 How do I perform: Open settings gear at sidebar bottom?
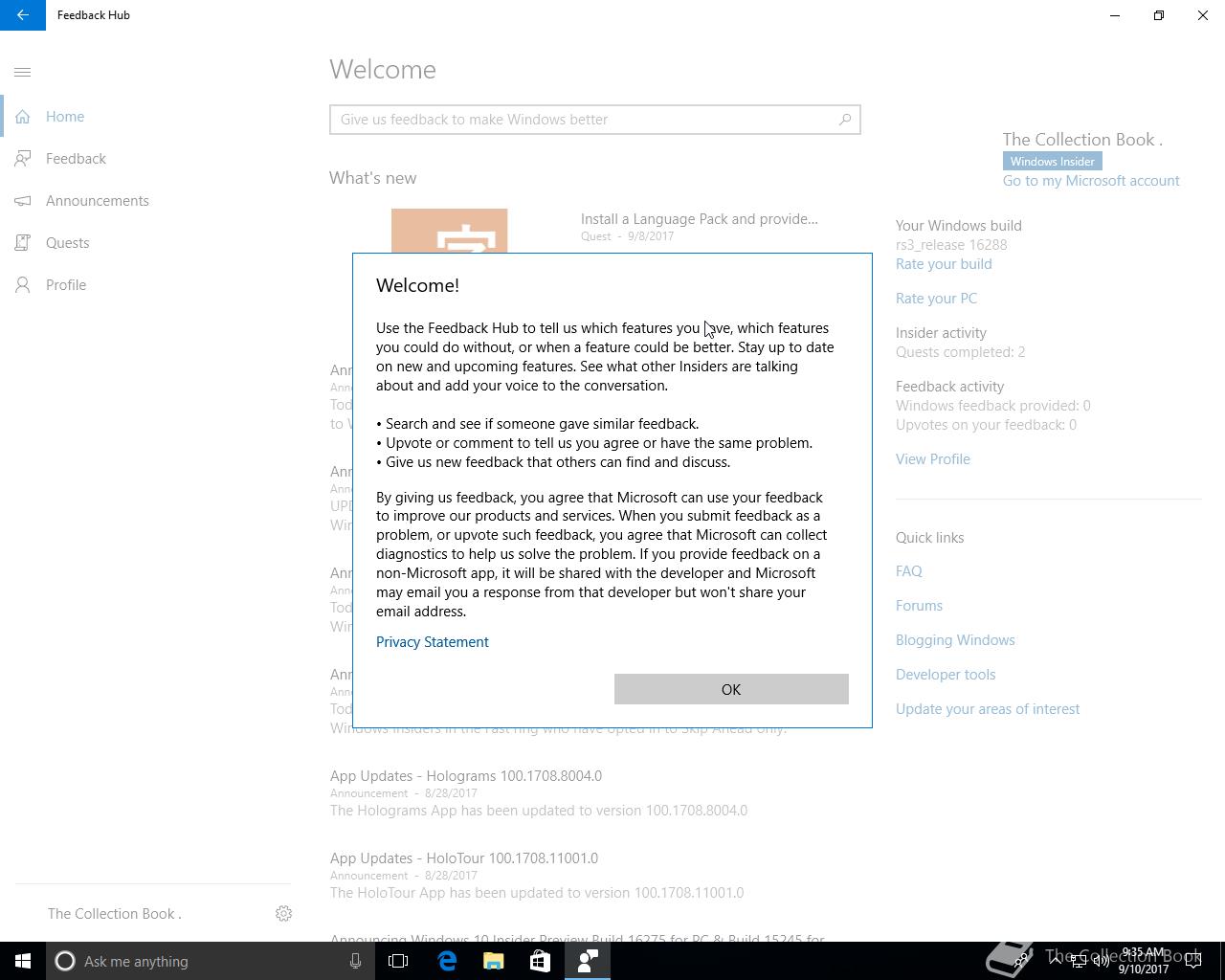click(x=283, y=914)
